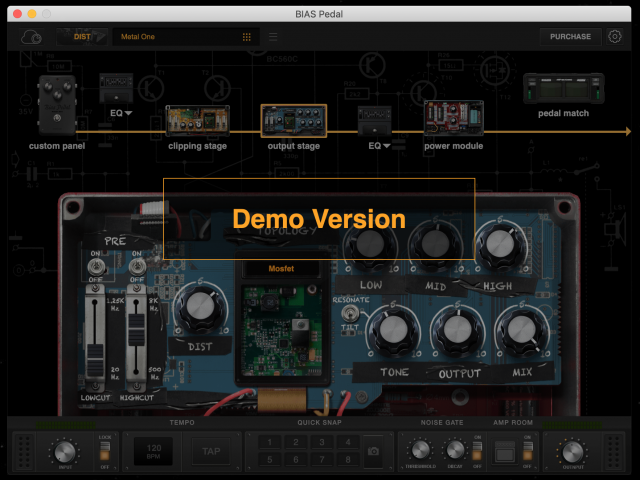Select Quick Snap slot 2

pos(296,442)
